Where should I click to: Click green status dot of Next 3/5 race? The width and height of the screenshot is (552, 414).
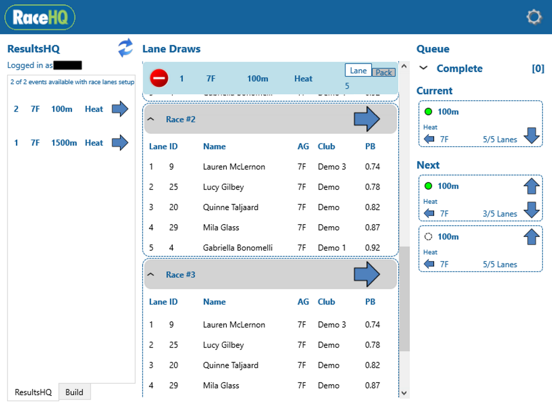pos(428,186)
